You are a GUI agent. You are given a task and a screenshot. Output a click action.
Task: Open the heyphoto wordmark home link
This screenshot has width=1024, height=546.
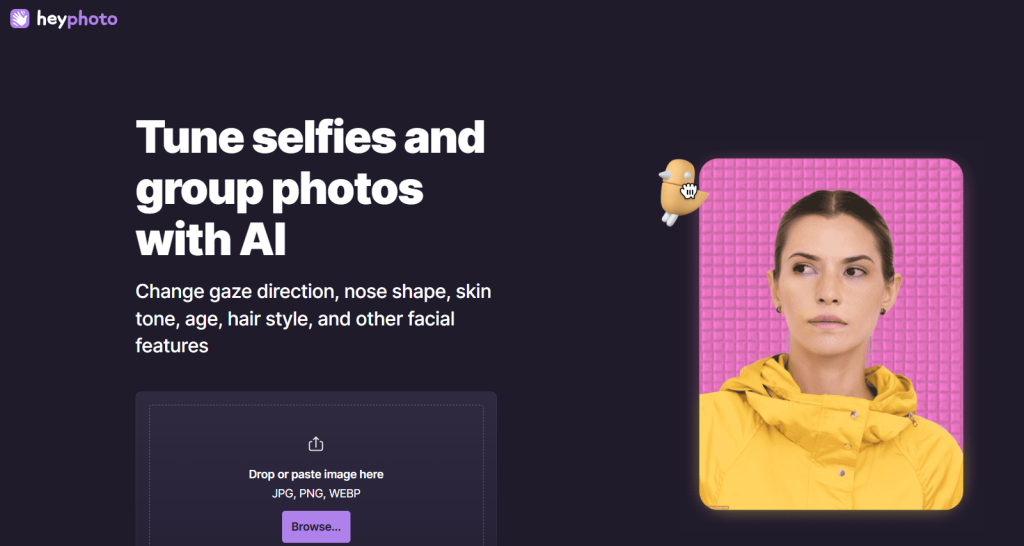pos(77,20)
